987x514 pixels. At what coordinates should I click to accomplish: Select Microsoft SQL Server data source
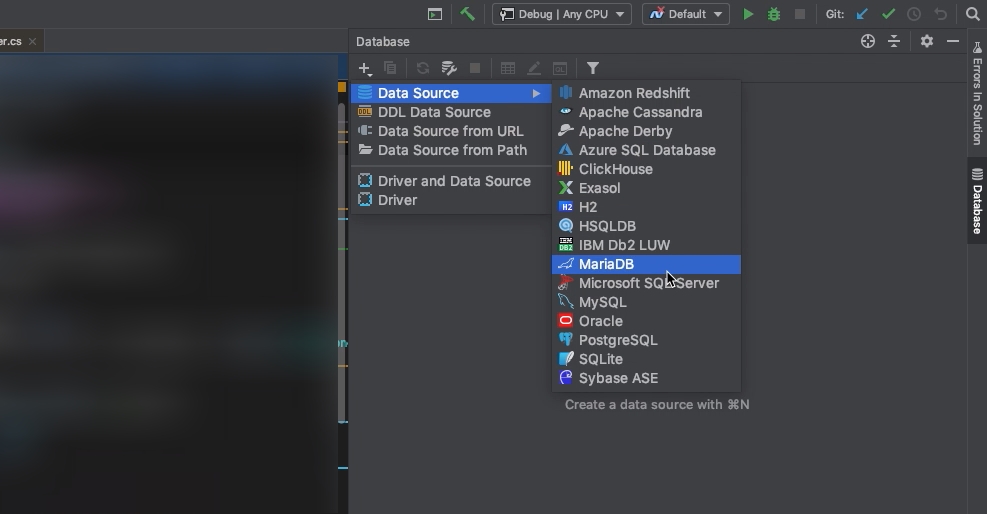pos(646,283)
